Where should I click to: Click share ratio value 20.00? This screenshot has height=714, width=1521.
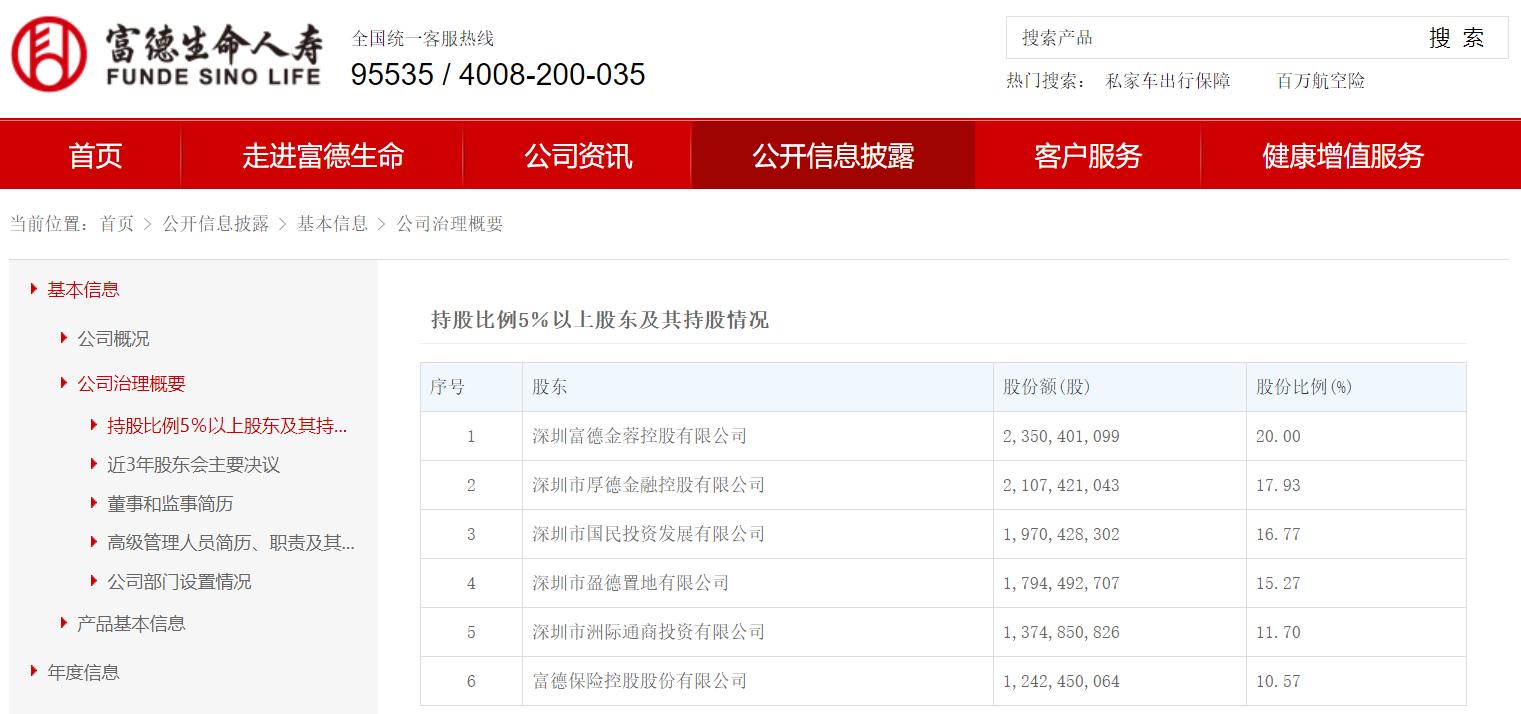pyautogui.click(x=1278, y=436)
